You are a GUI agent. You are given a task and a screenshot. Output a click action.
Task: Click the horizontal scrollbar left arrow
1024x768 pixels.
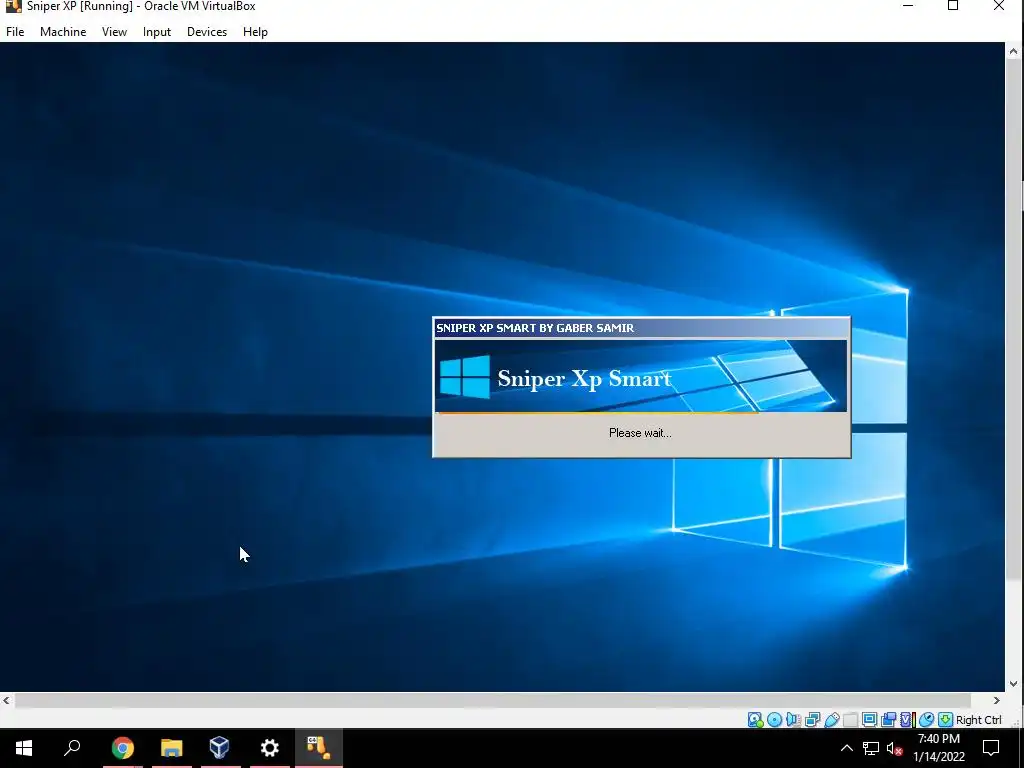click(x=6, y=700)
